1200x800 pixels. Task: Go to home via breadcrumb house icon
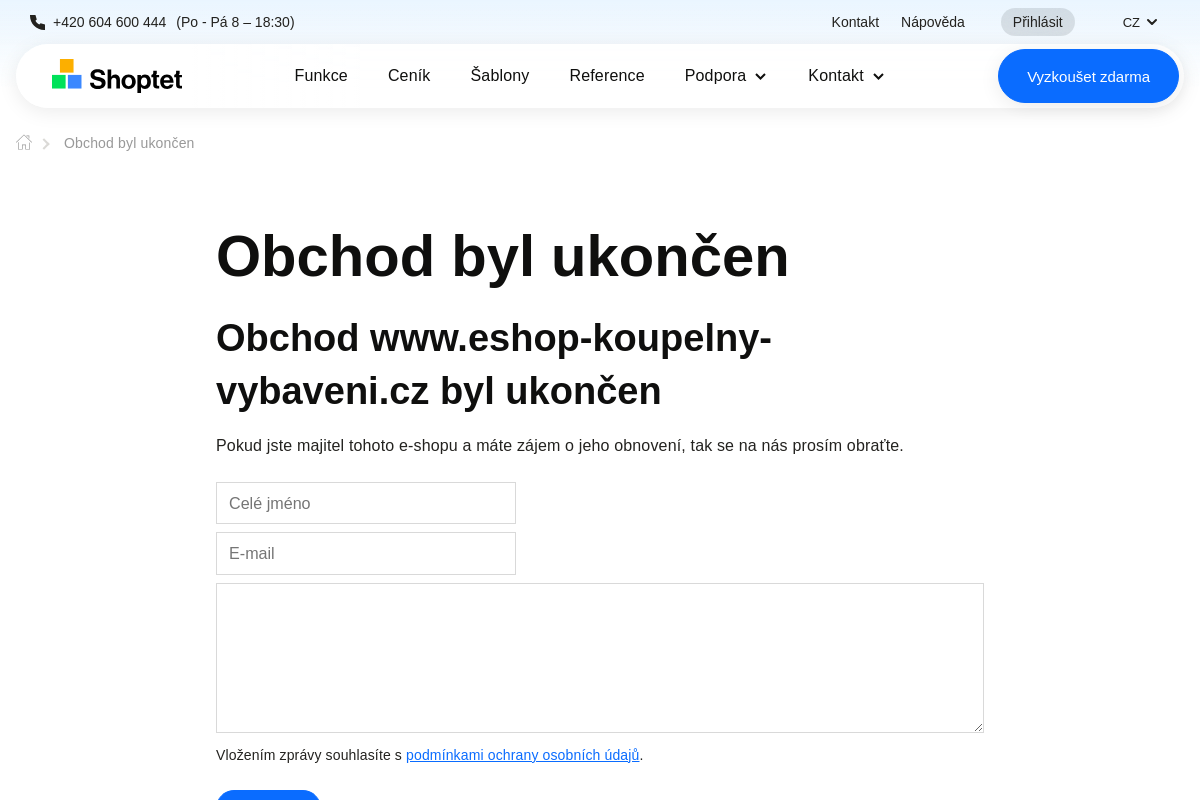(x=24, y=143)
